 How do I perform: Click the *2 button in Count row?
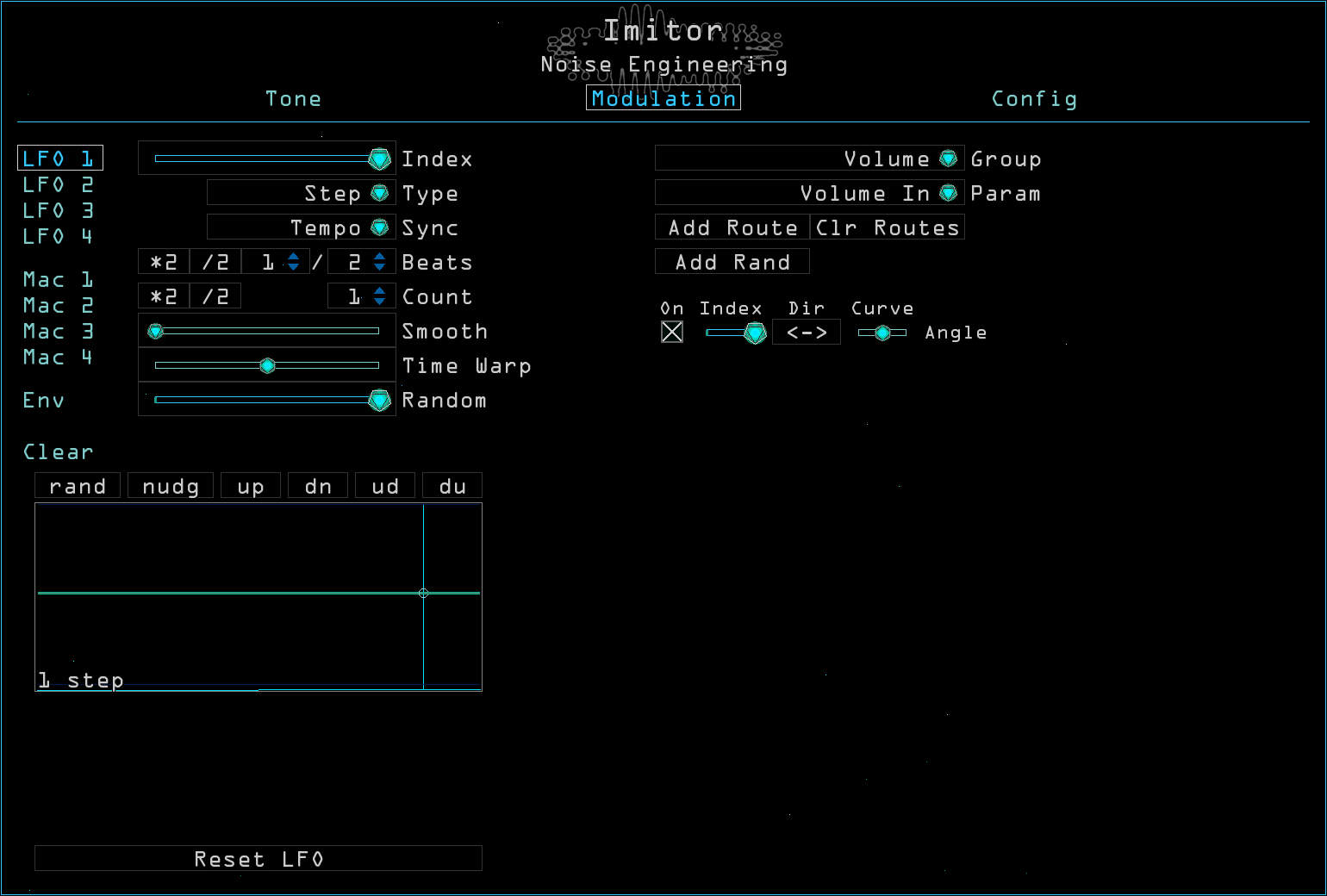pos(164,296)
